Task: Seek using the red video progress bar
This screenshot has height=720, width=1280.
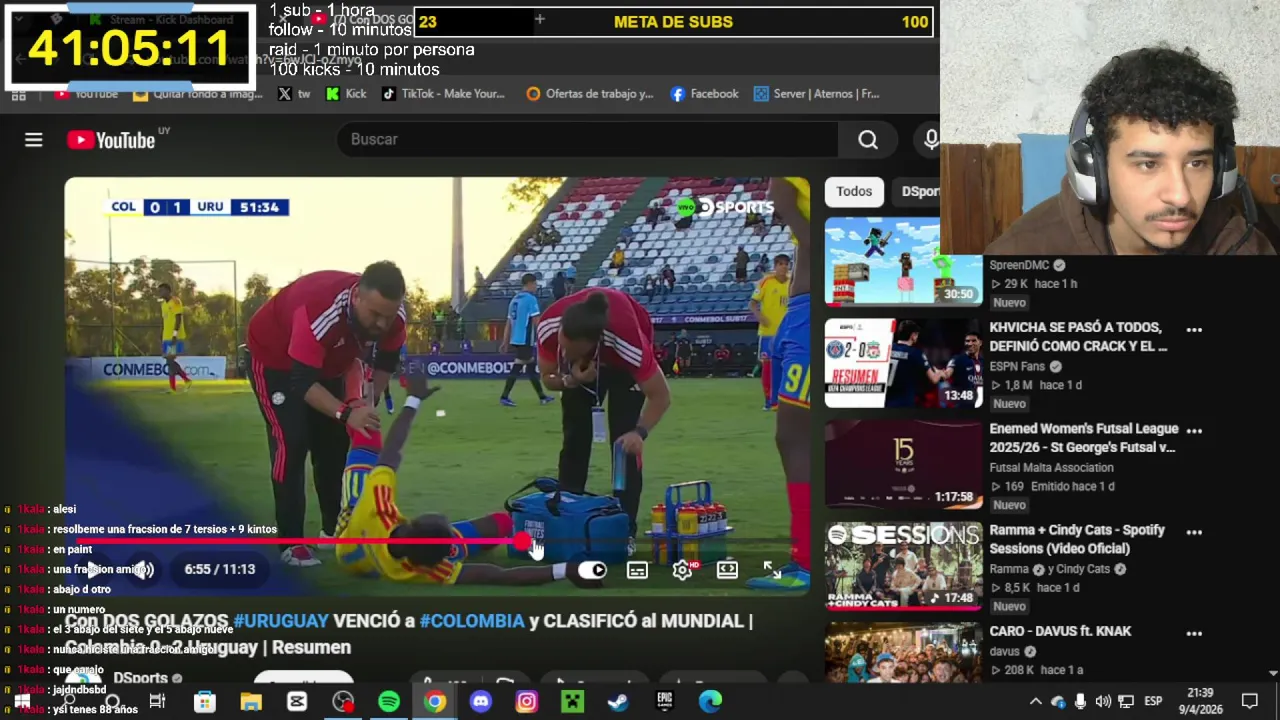Action: click(x=436, y=542)
